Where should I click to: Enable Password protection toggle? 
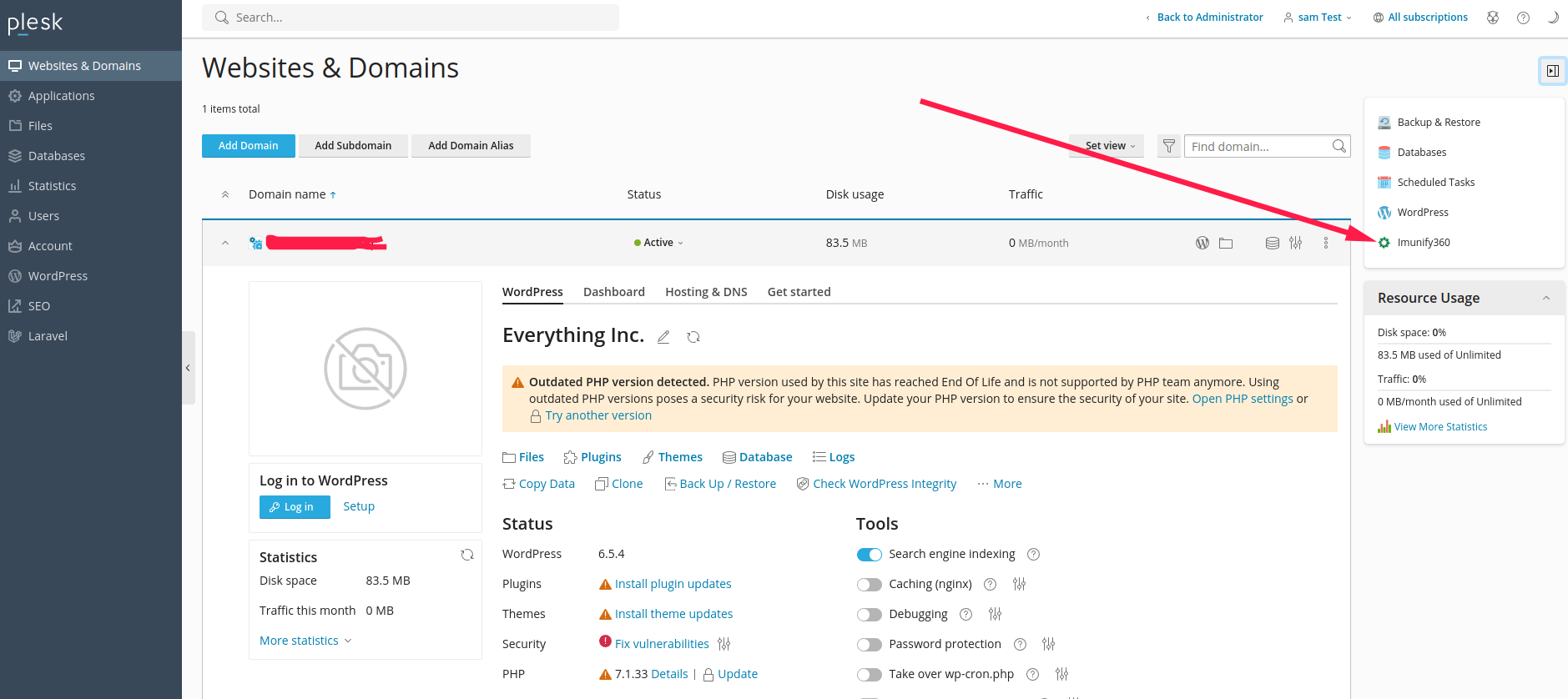[x=870, y=645]
